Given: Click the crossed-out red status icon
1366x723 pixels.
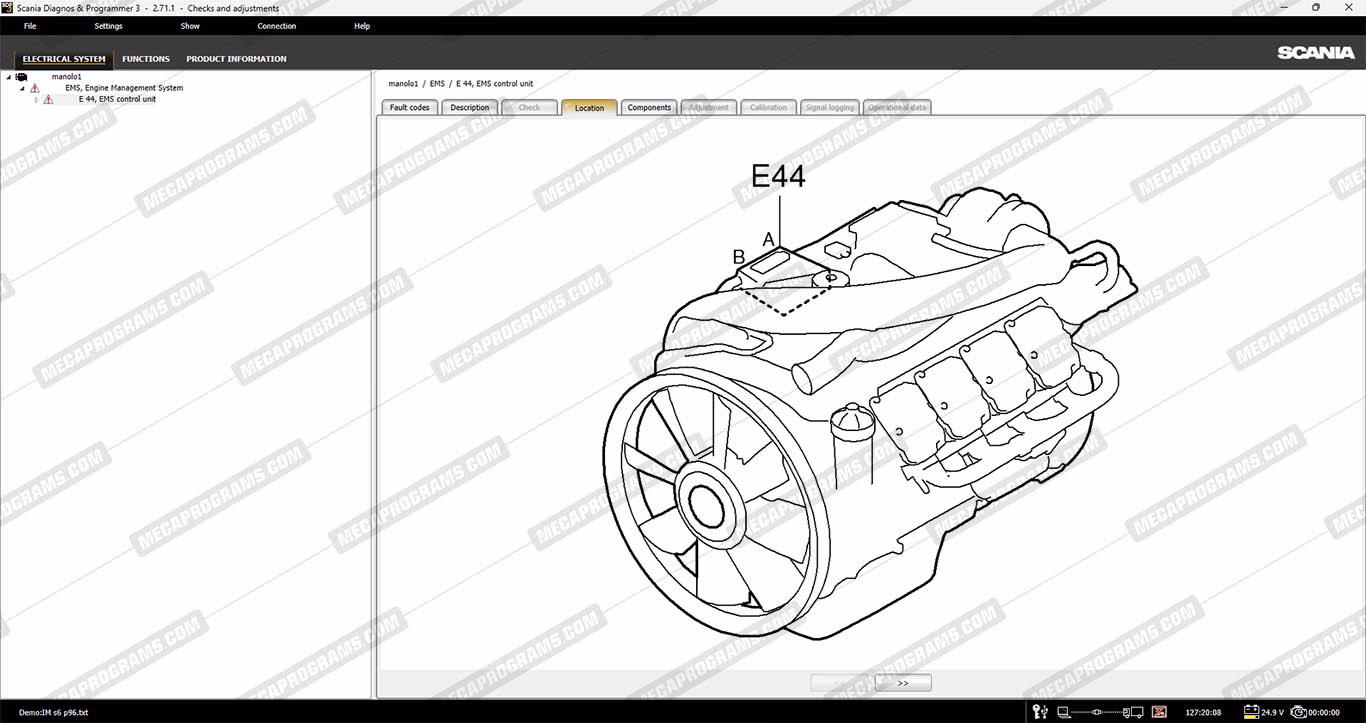Looking at the screenshot, I should 1159,712.
